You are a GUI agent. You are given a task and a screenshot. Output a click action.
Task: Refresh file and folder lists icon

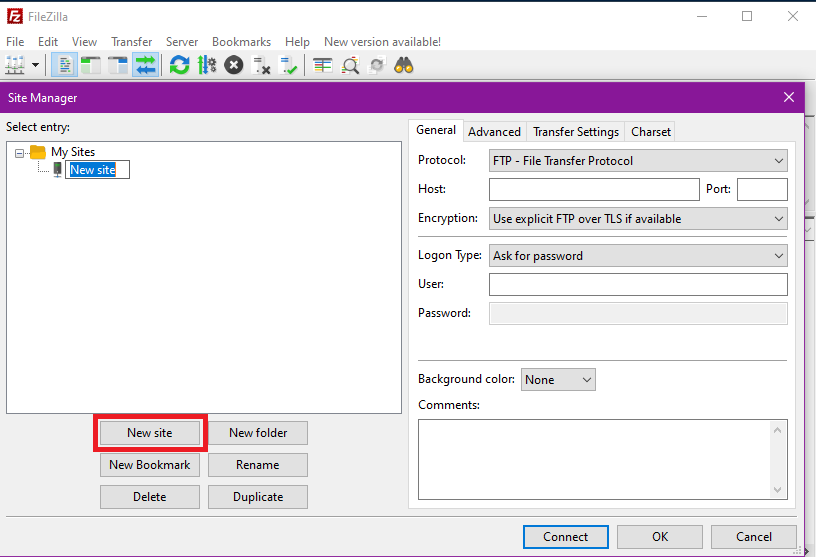pos(180,66)
